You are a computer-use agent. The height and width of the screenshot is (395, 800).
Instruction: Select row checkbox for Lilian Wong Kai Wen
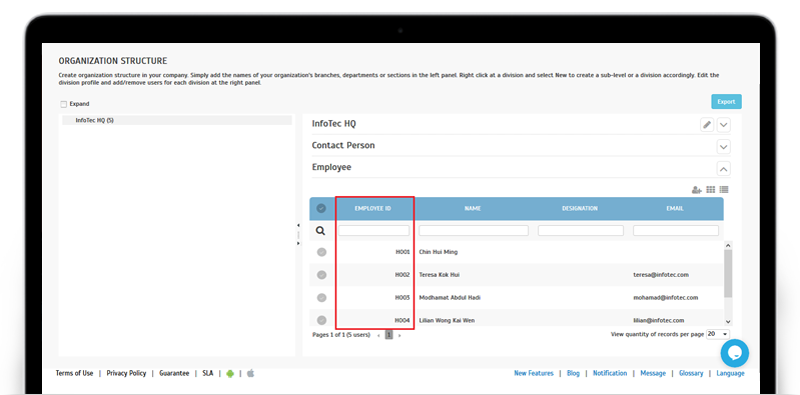pos(321,320)
